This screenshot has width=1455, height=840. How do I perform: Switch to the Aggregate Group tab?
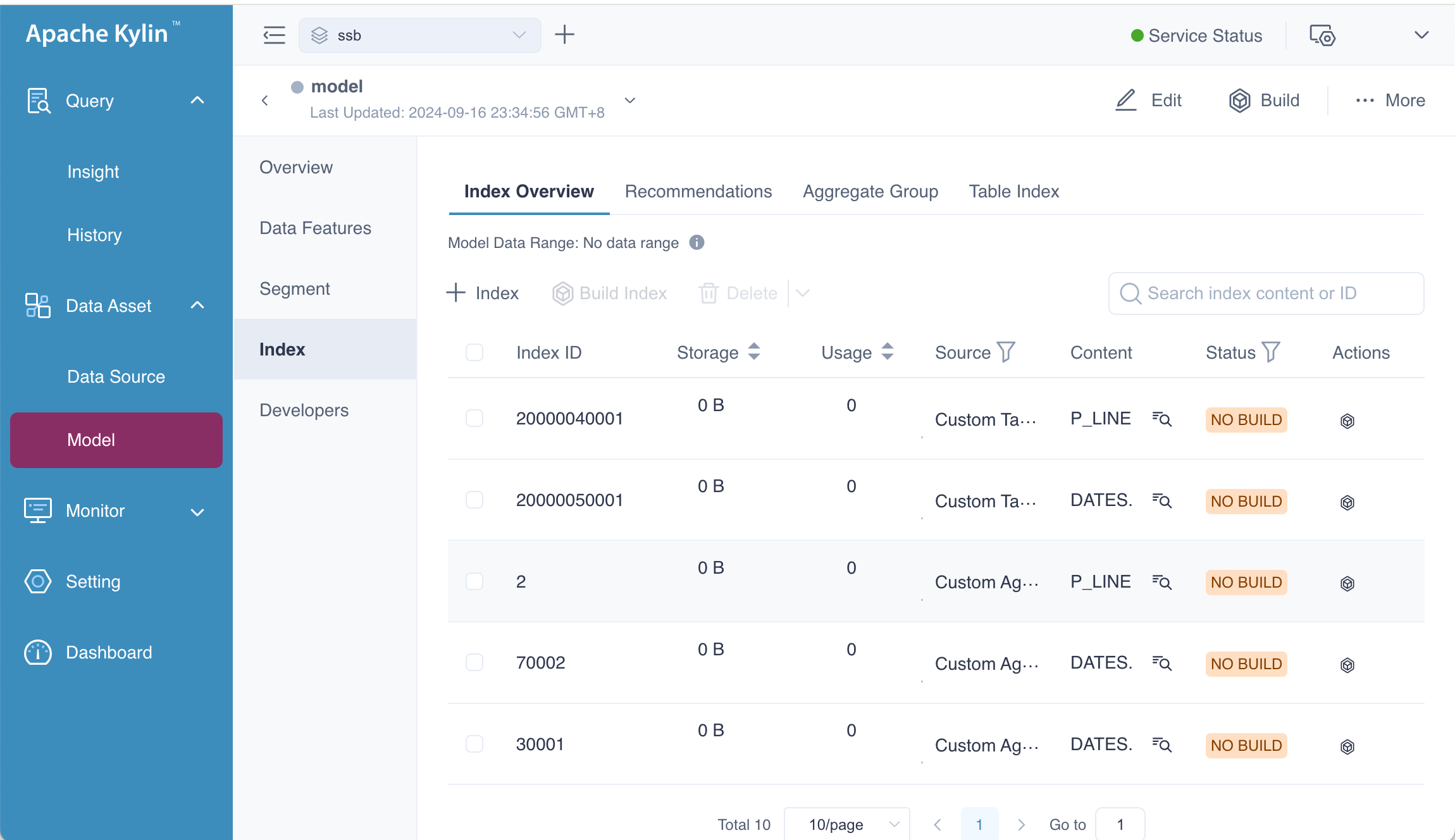click(x=870, y=192)
